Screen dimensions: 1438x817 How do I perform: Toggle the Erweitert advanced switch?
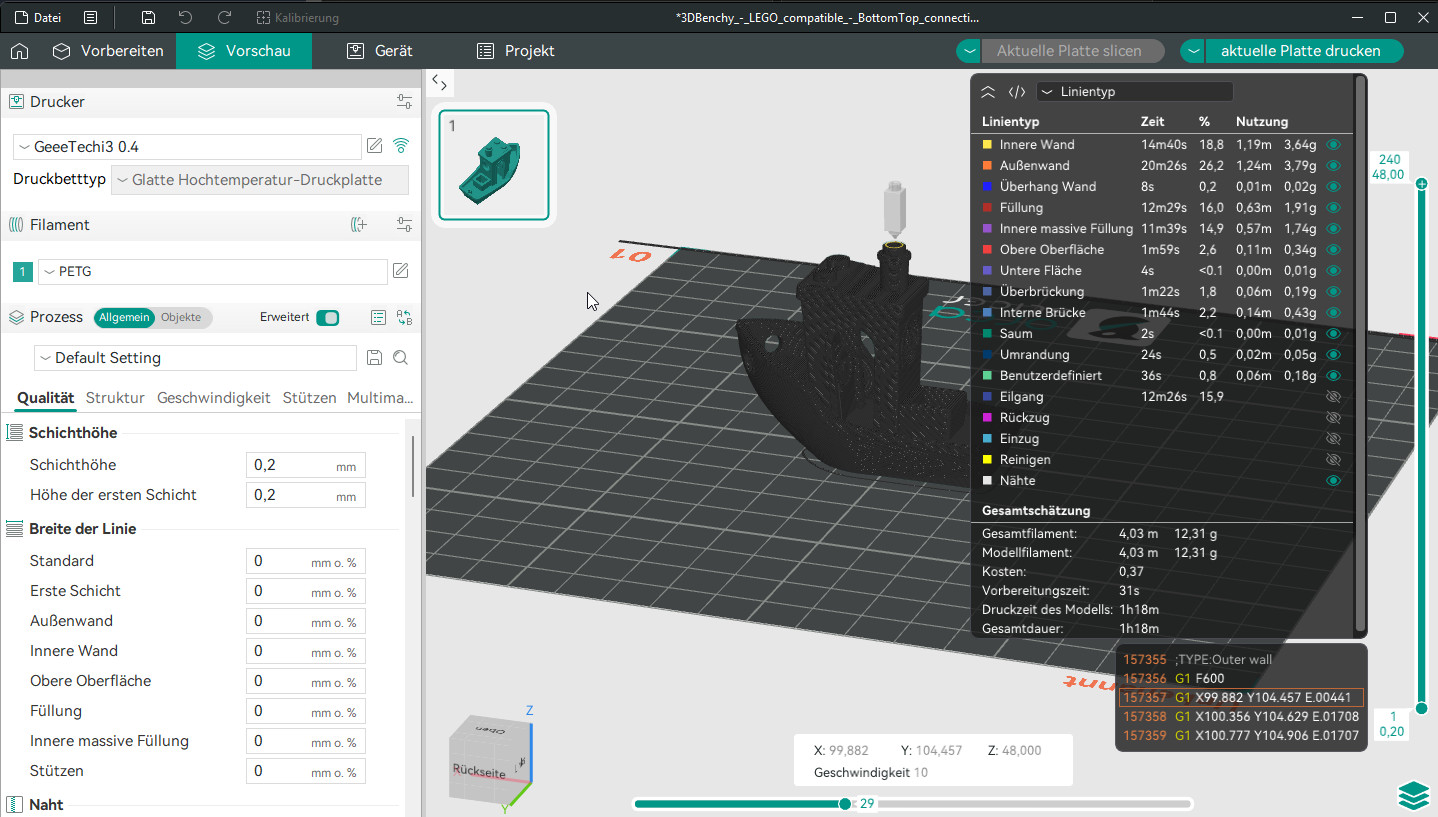coord(327,318)
